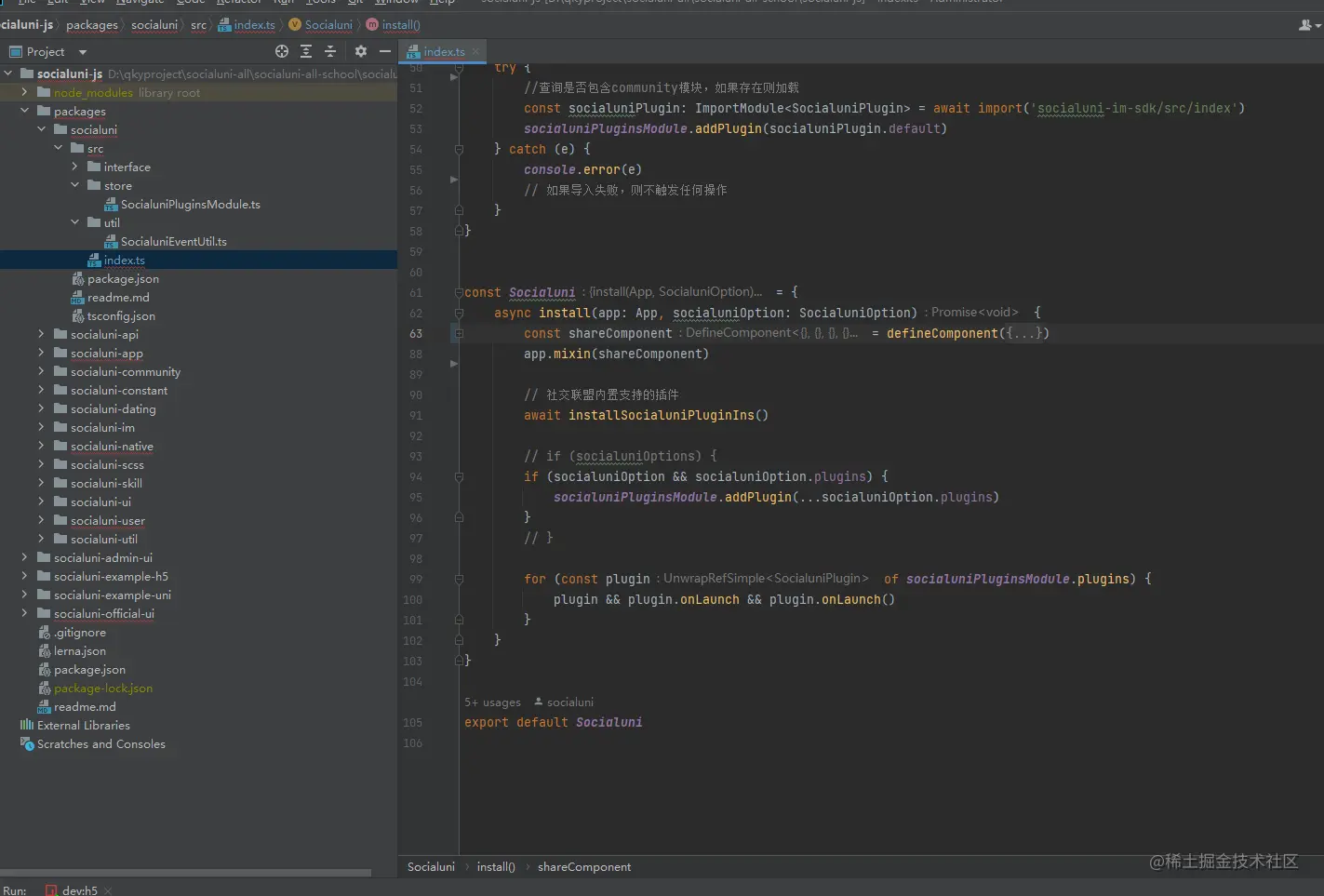This screenshot has height=896, width=1324.
Task: Collapse the Socialuni const block at line 61
Action: pos(459,292)
